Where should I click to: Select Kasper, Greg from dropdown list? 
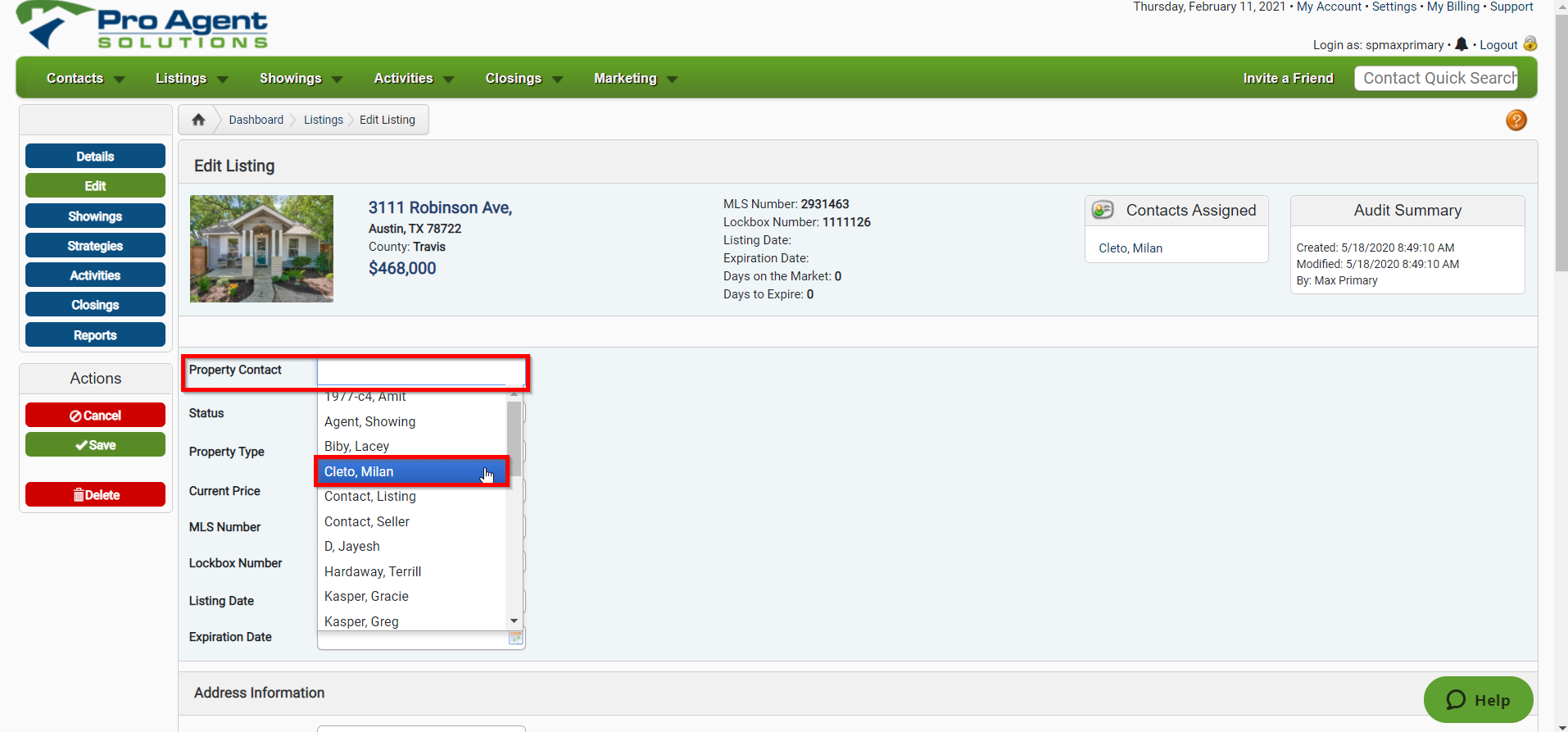(x=411, y=621)
